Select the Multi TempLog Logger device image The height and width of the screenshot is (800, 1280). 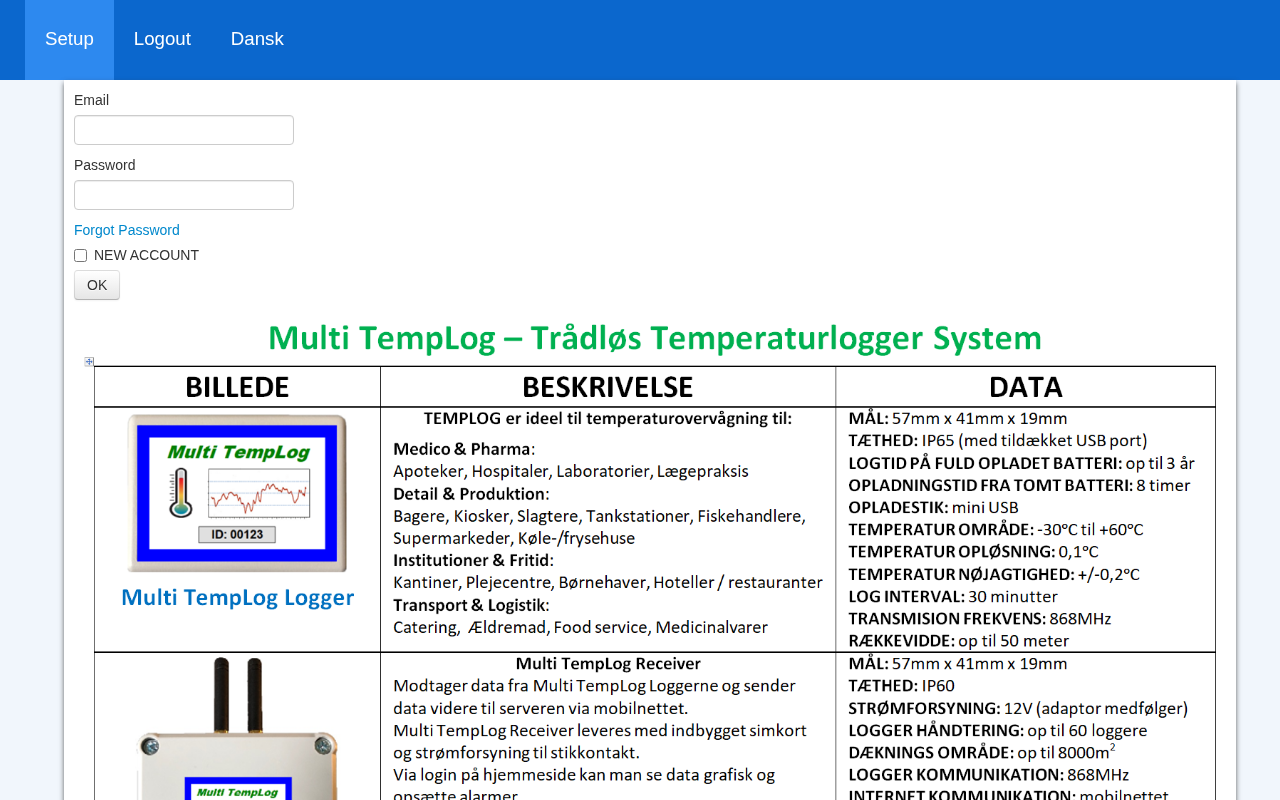tap(237, 493)
